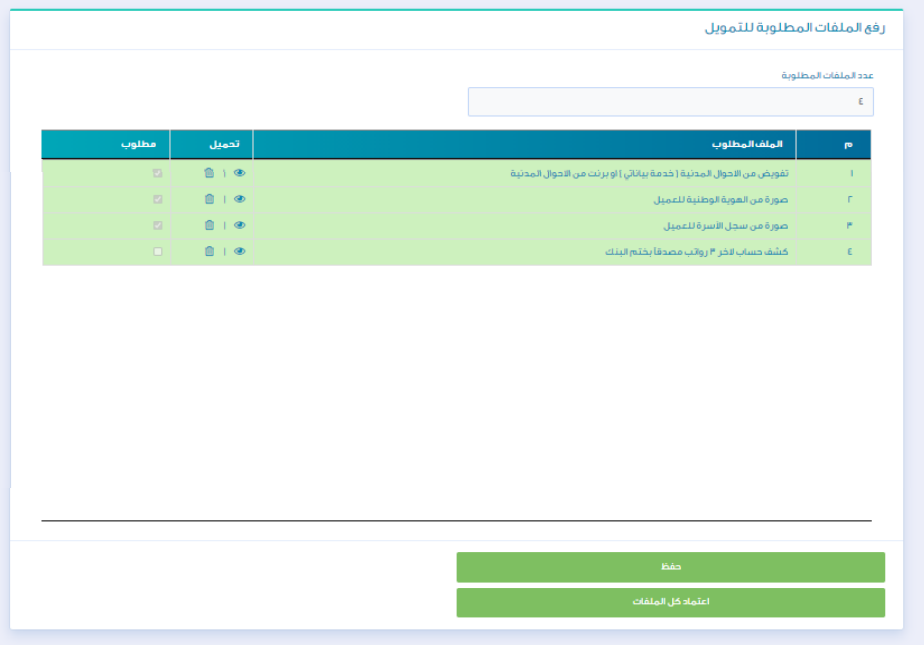Image resolution: width=924 pixels, height=645 pixels.
Task: Toggle مطلوب checkbox for صورة من الهوية الوطنية
Action: 157,199
